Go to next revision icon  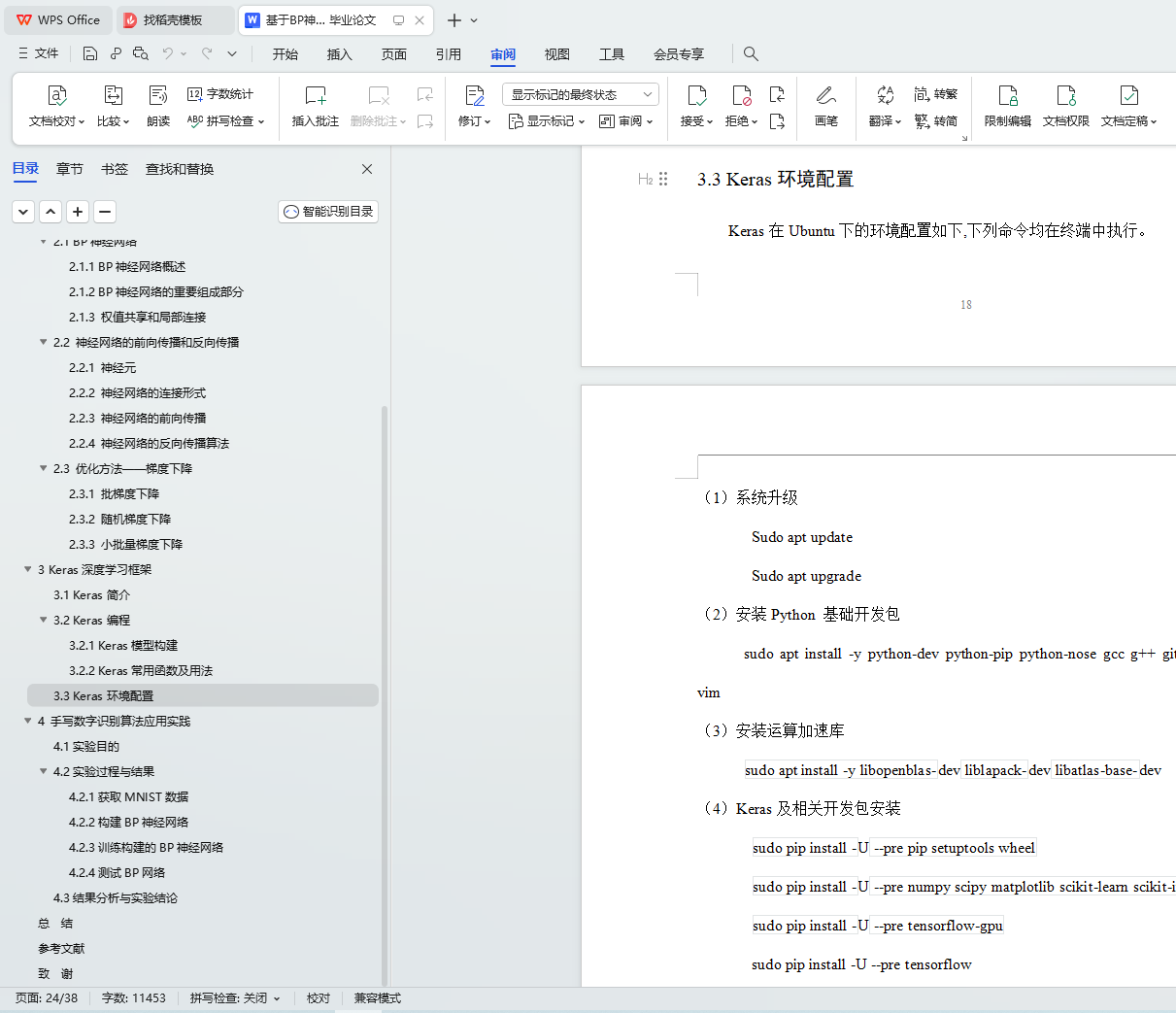pyautogui.click(x=777, y=121)
